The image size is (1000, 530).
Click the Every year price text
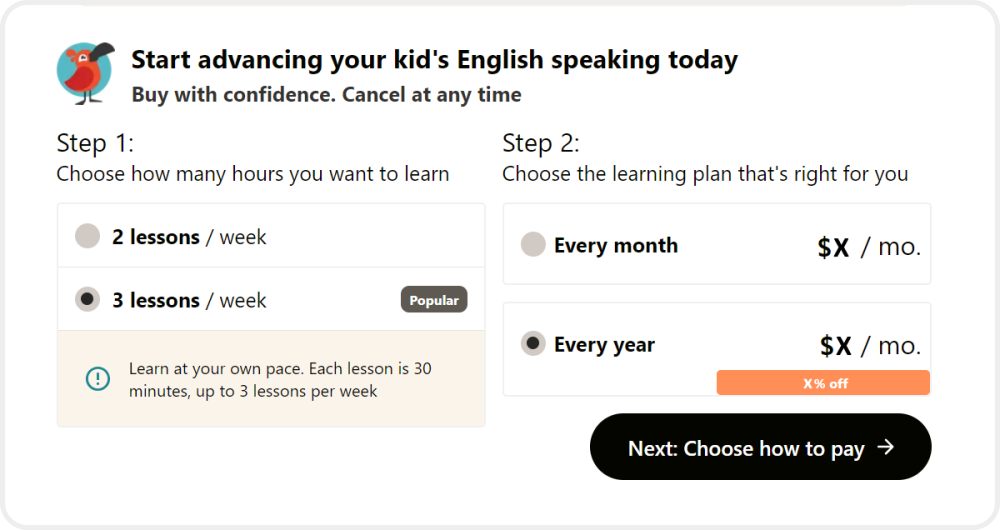point(869,346)
